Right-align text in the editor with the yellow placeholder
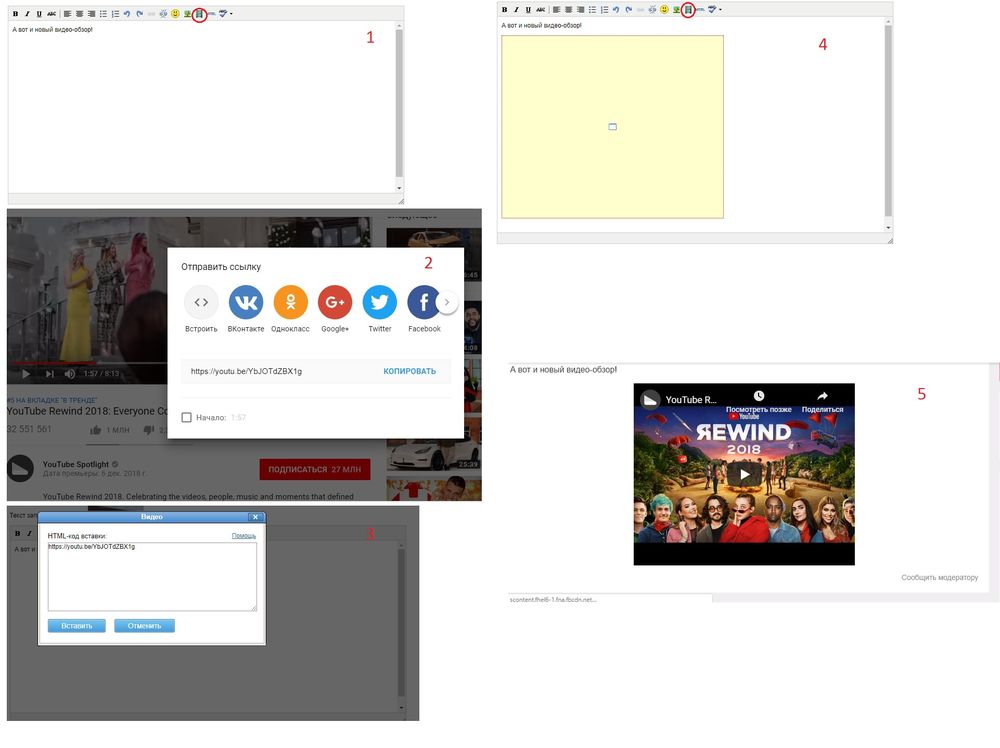This screenshot has height=748, width=1000. 580,10
